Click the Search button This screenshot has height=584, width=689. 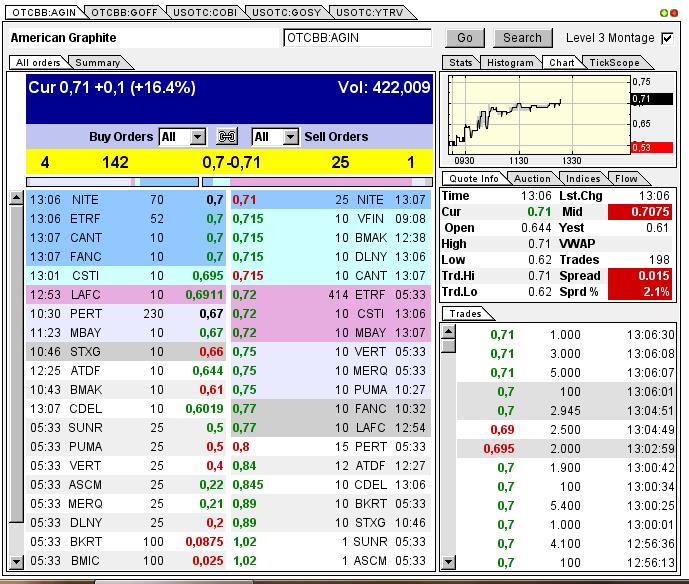pyautogui.click(x=522, y=38)
